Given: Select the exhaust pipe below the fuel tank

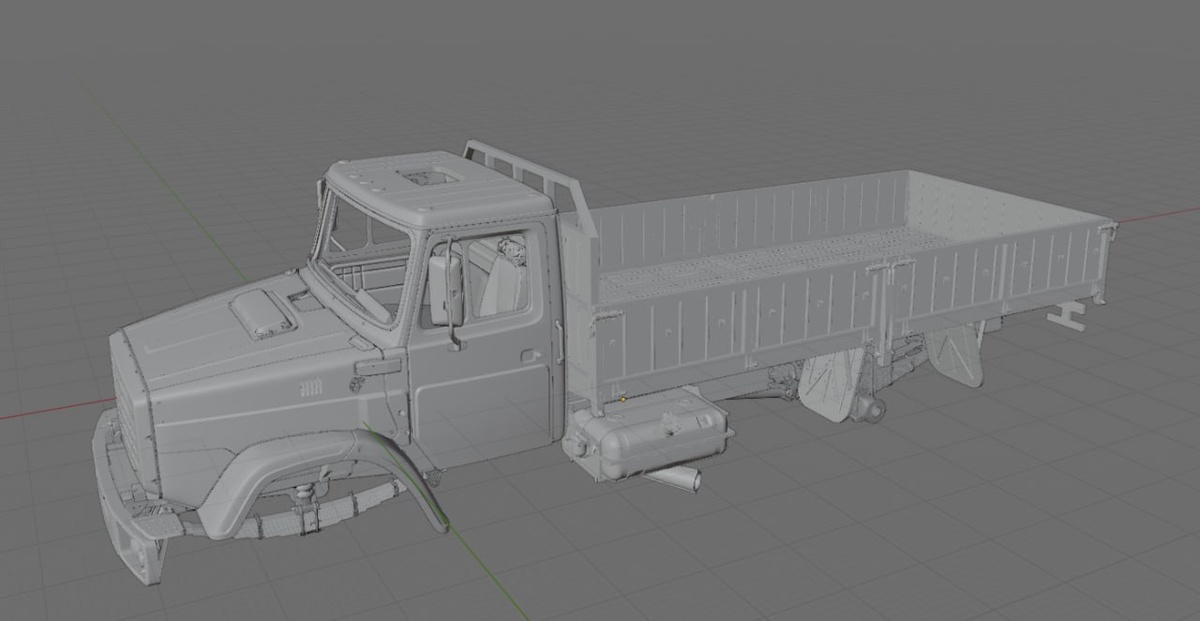Looking at the screenshot, I should [x=675, y=479].
